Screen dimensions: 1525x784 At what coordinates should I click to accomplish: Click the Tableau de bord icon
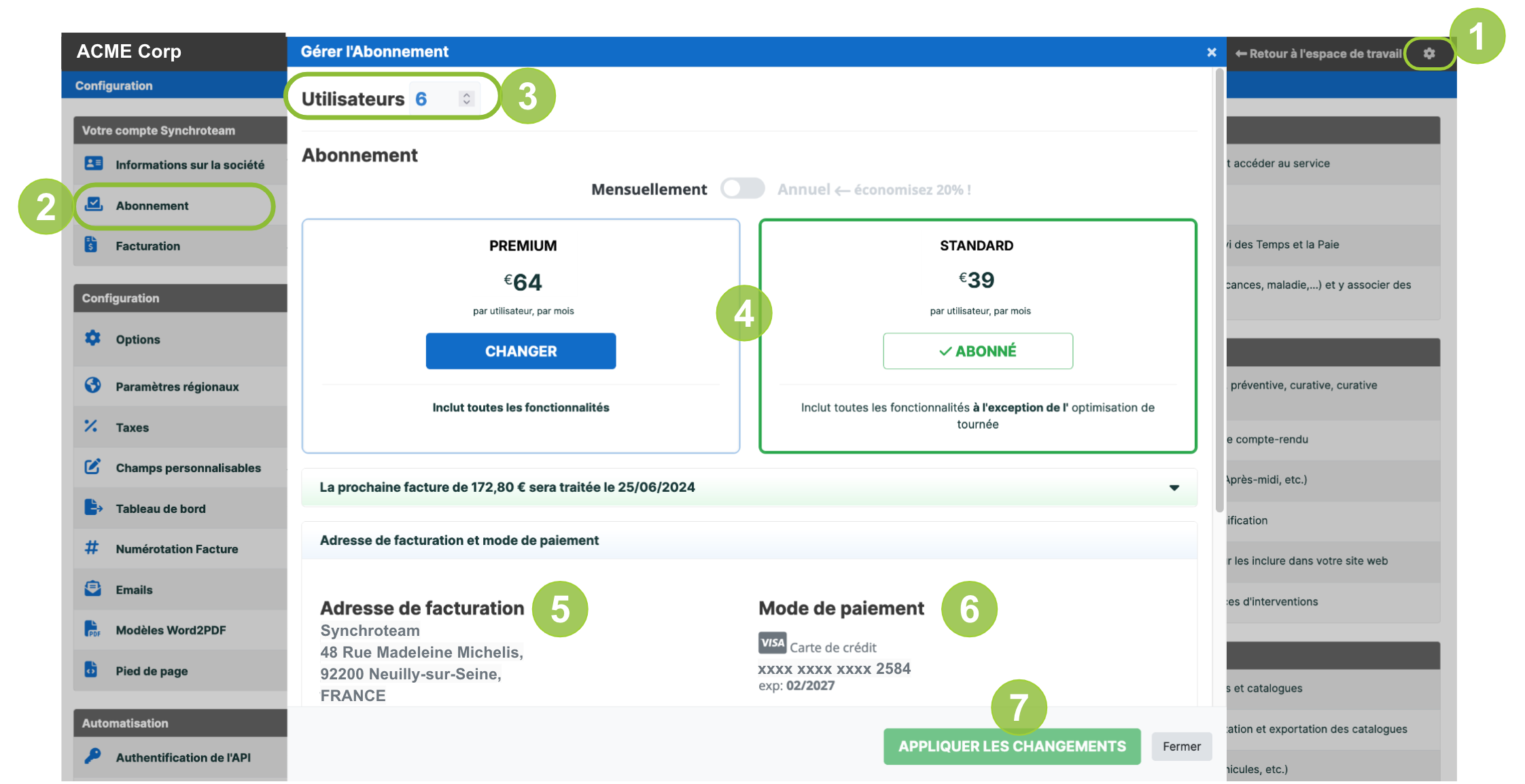click(93, 507)
